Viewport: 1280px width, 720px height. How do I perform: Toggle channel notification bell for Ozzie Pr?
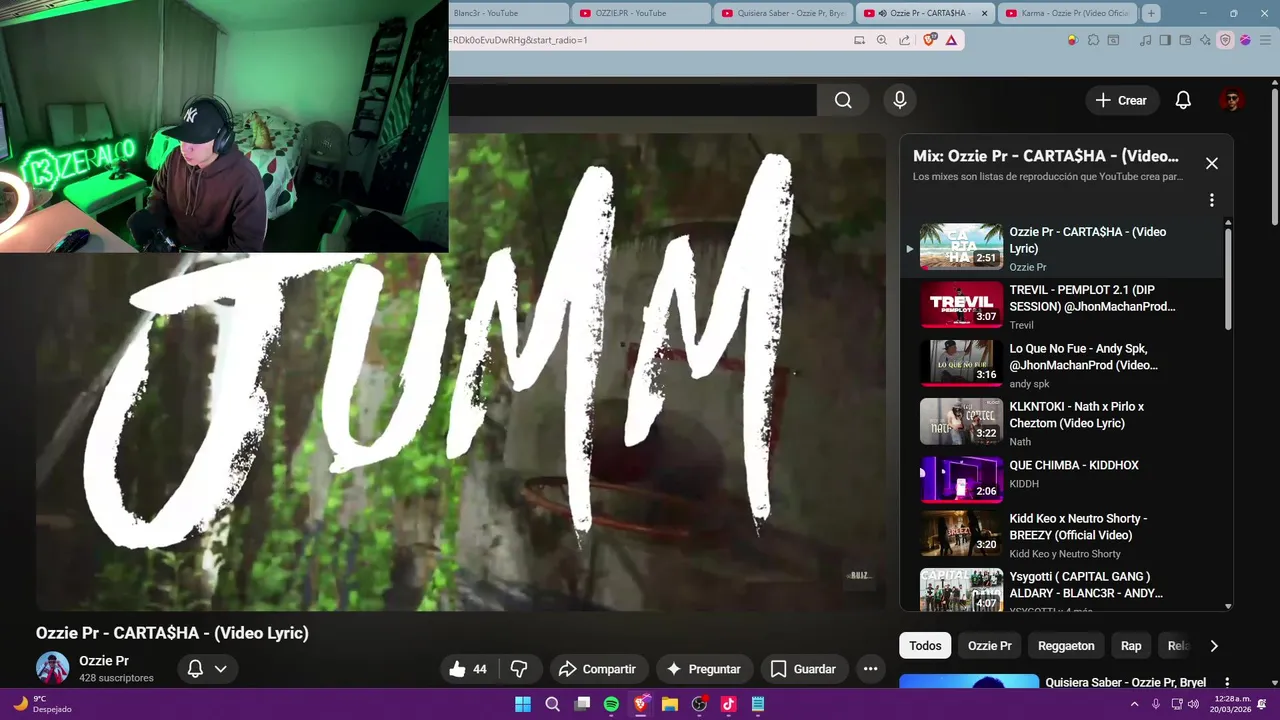tap(195, 669)
